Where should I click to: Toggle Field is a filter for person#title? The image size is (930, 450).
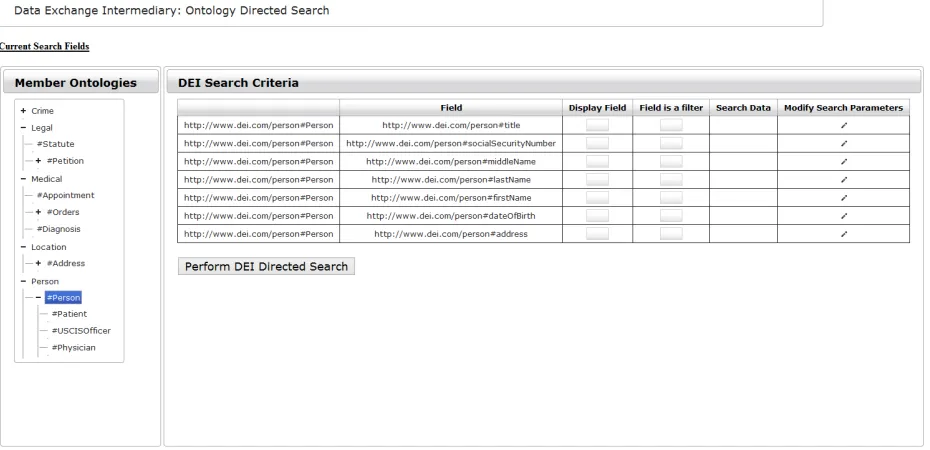(671, 125)
